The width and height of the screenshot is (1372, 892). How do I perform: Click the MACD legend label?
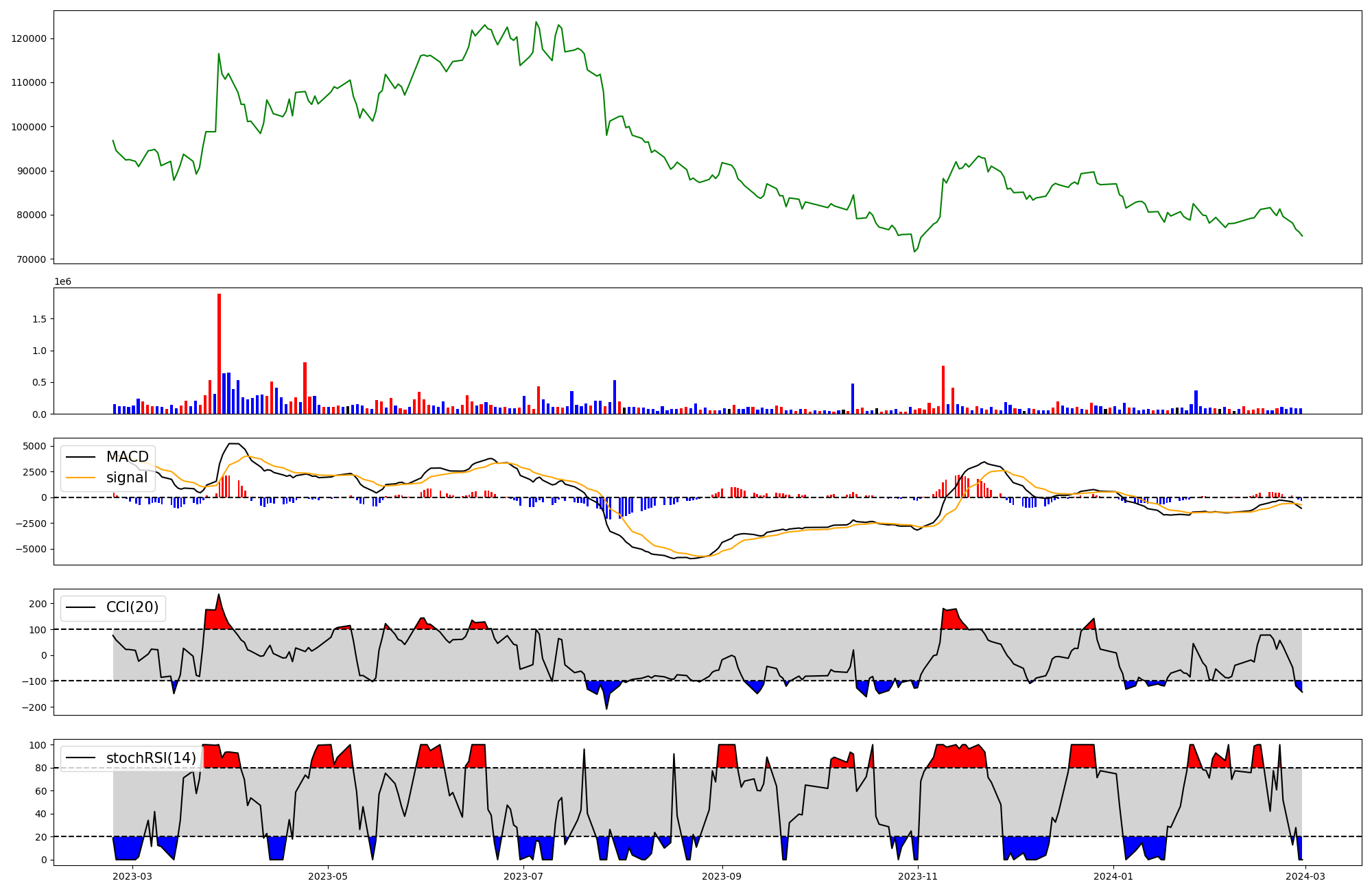127,457
